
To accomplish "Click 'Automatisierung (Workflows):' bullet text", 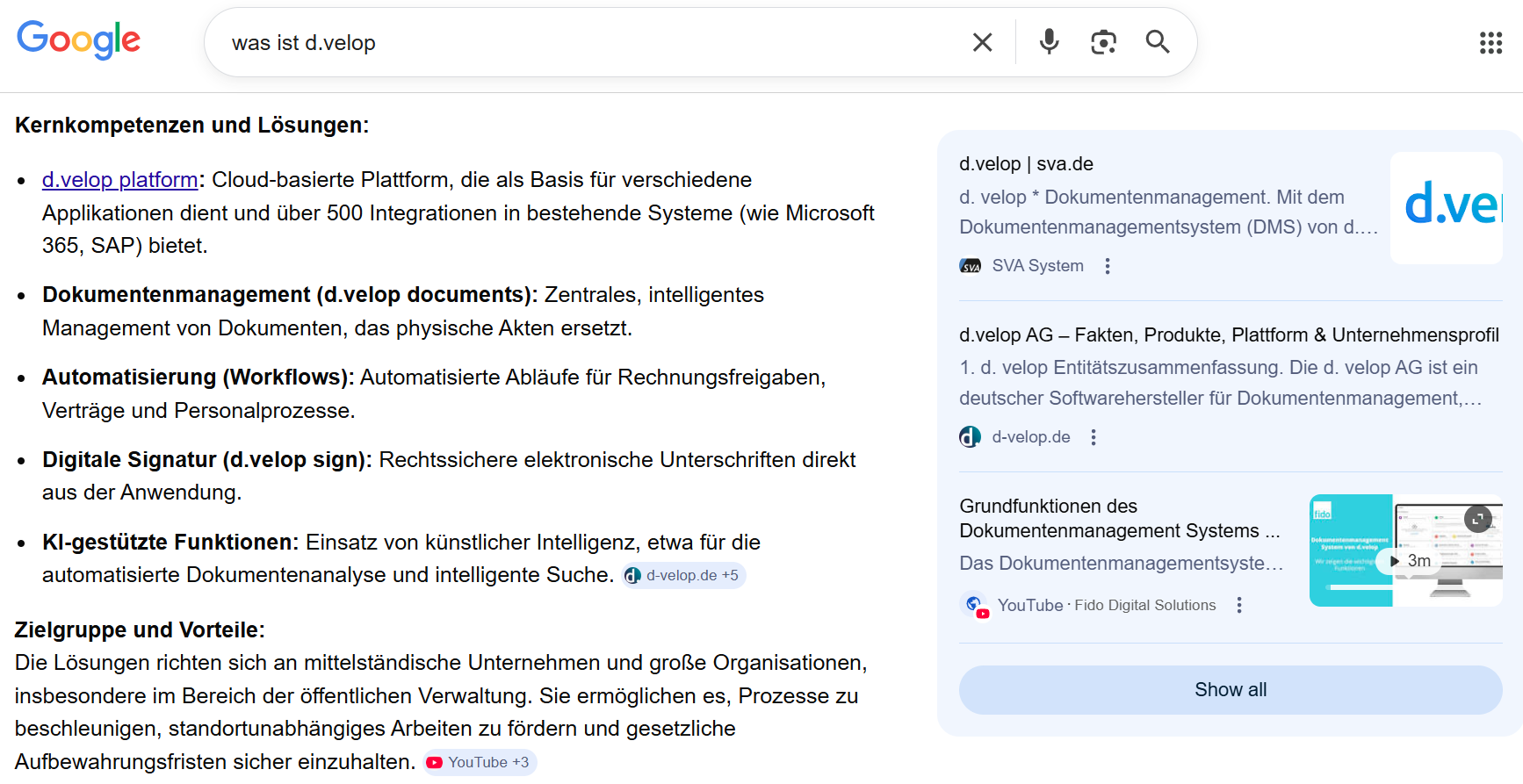I will click(x=198, y=378).
